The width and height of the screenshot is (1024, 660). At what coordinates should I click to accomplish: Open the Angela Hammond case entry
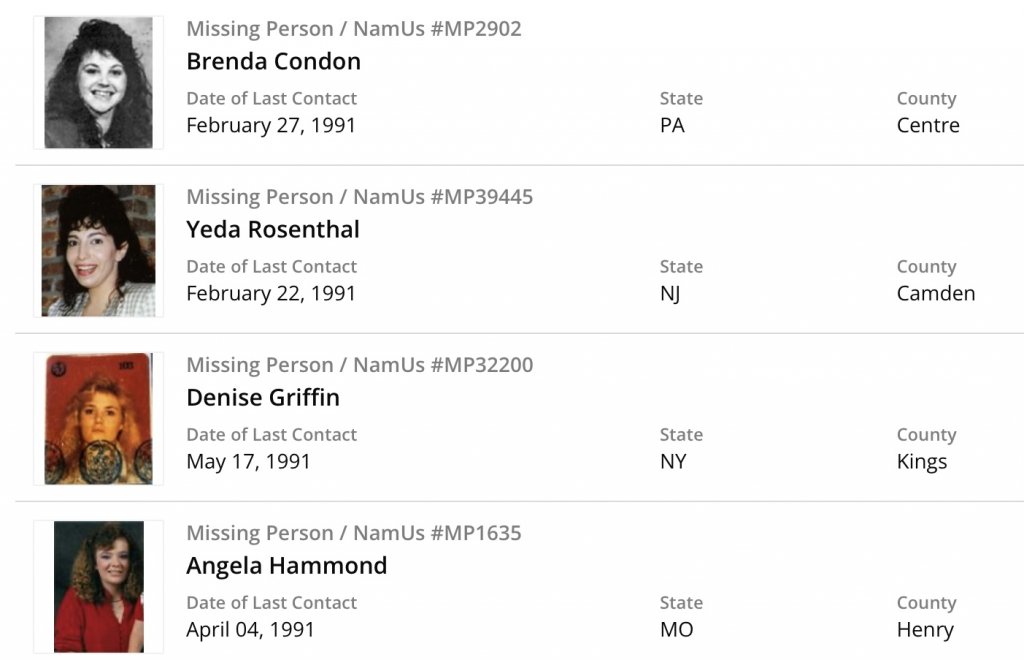[x=286, y=565]
